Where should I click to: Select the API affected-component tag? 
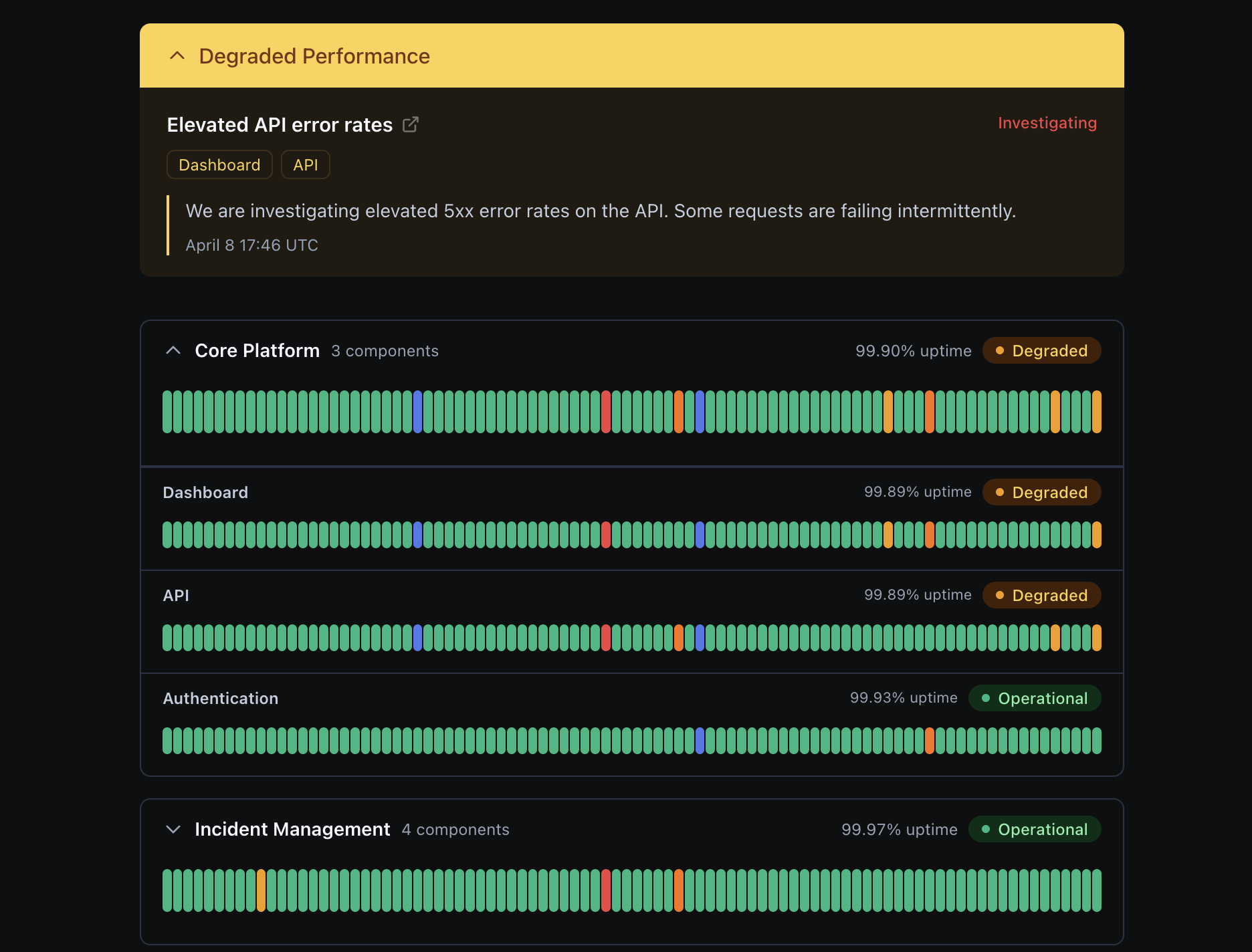click(x=305, y=164)
